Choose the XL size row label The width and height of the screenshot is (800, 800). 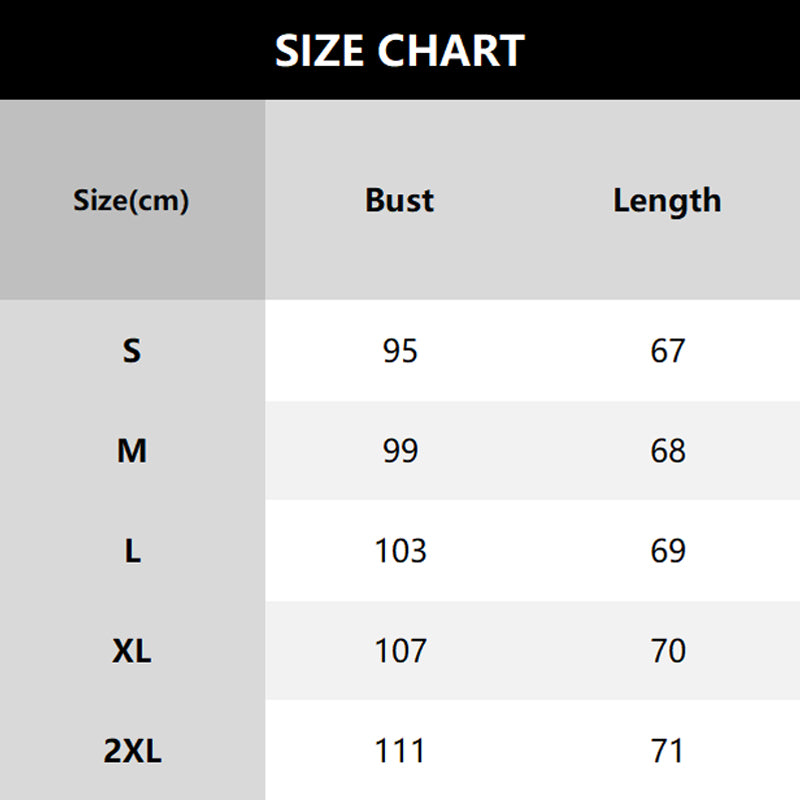coord(132,651)
